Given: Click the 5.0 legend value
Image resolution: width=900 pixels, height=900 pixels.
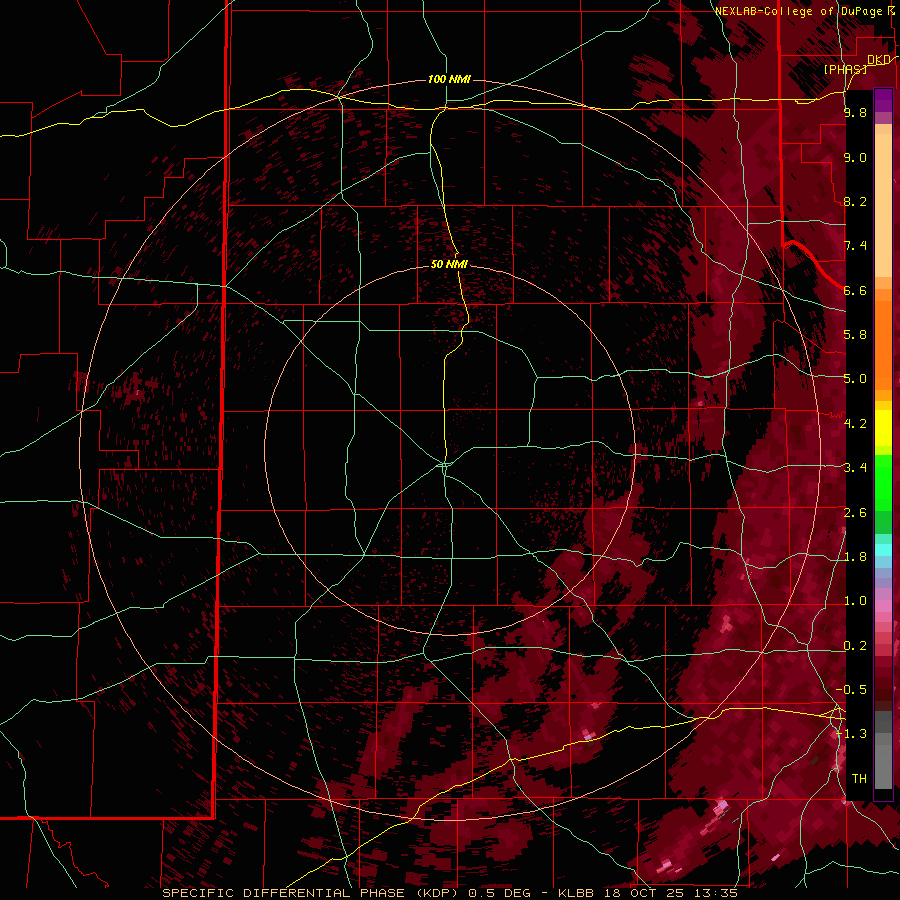Looking at the screenshot, I should pyautogui.click(x=855, y=379).
